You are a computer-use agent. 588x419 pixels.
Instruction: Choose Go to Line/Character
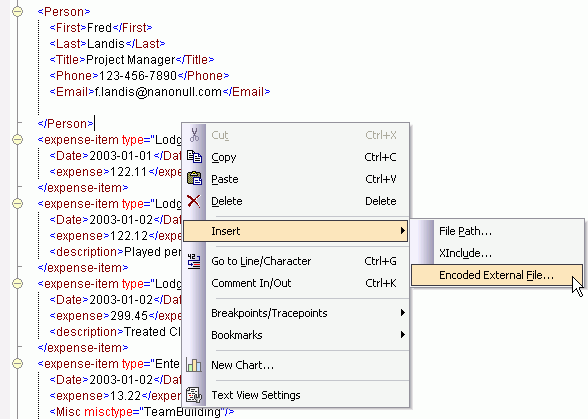click(296, 261)
